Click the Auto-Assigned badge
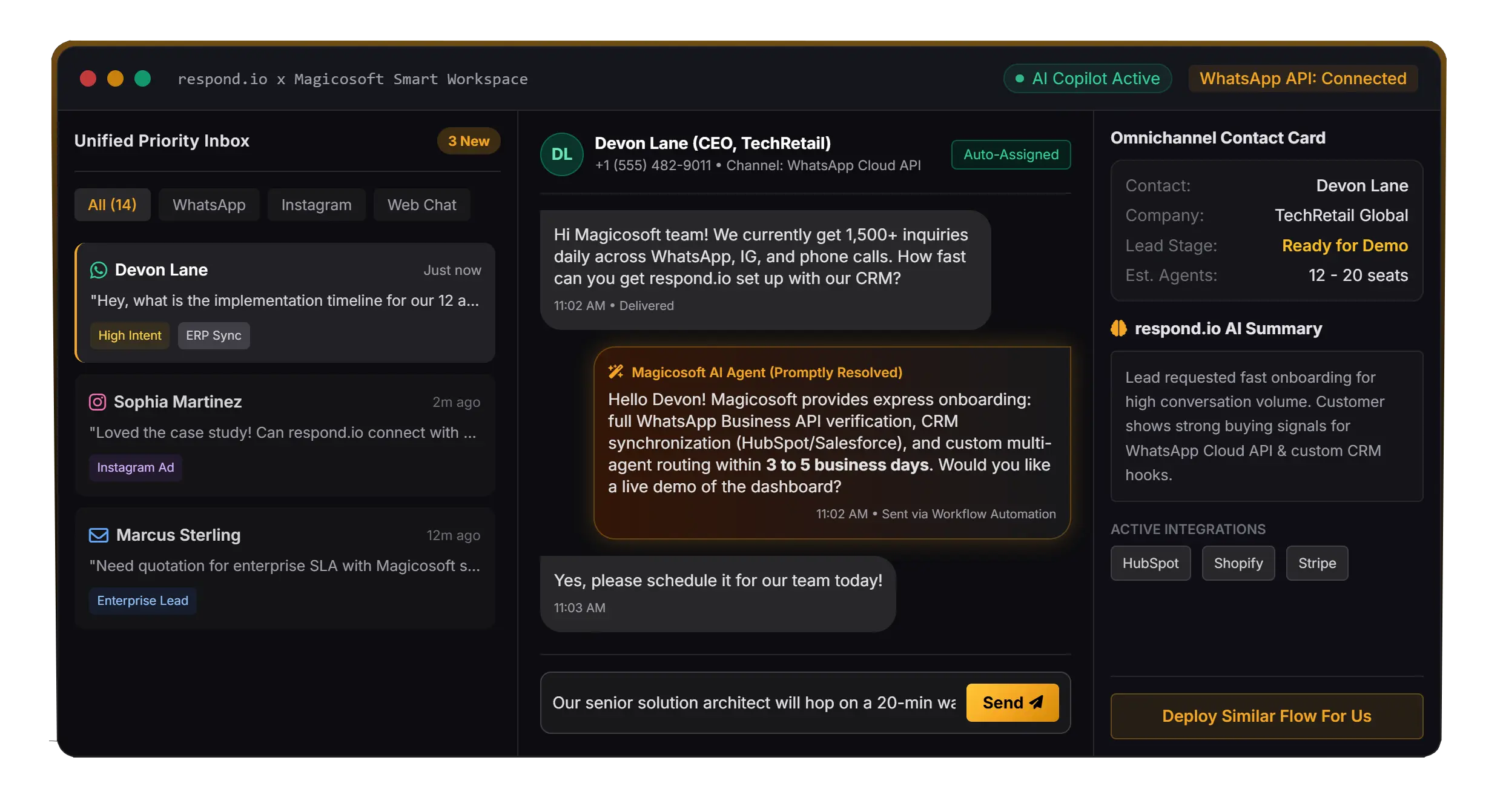Viewport: 1503px width, 812px height. (x=1011, y=154)
